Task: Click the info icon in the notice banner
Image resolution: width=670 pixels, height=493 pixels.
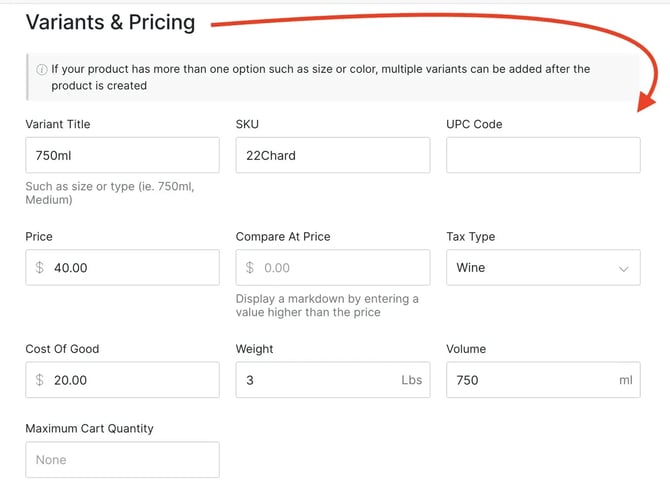Action: pyautogui.click(x=42, y=70)
